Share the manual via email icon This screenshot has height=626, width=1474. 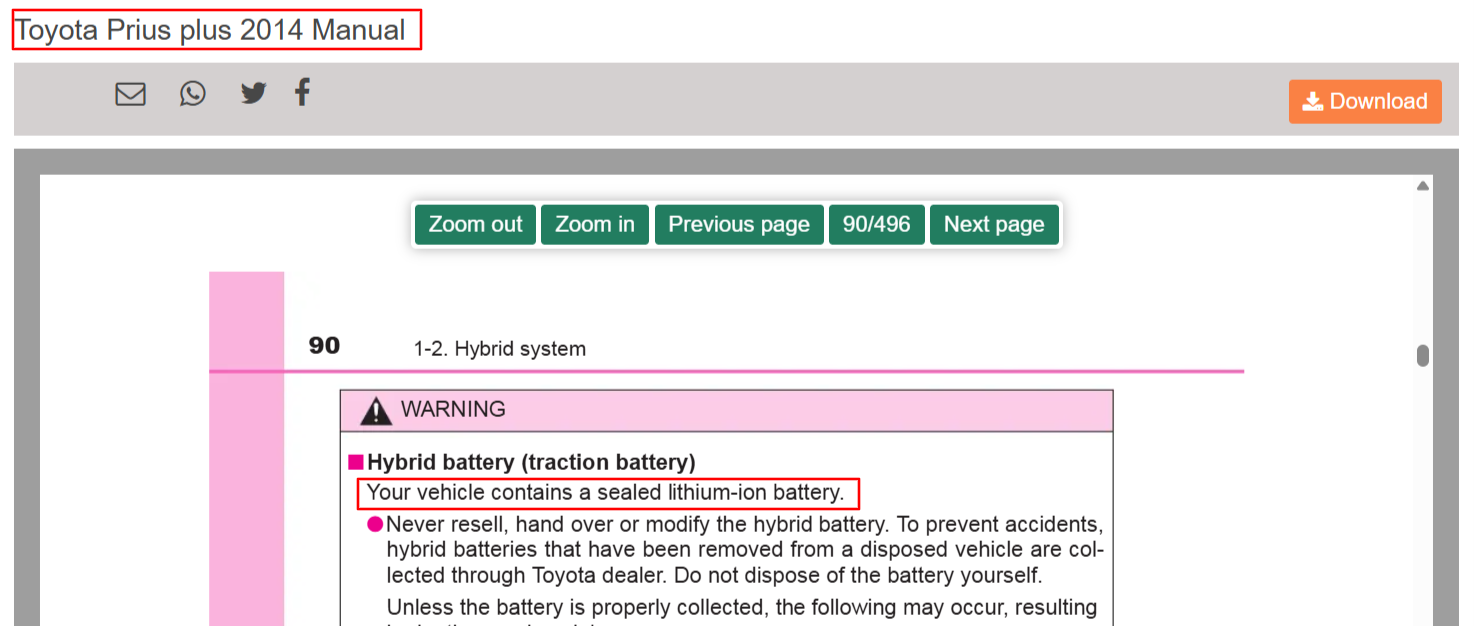click(130, 94)
